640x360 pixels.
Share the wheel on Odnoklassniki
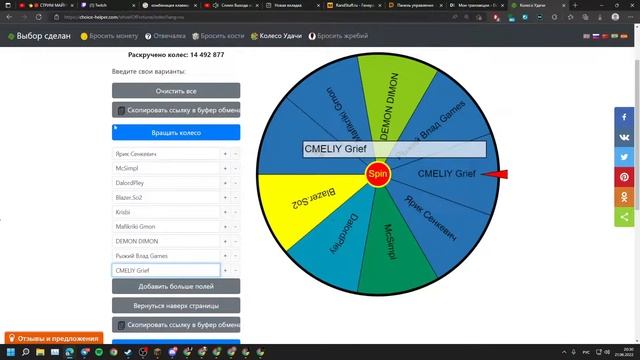point(624,197)
